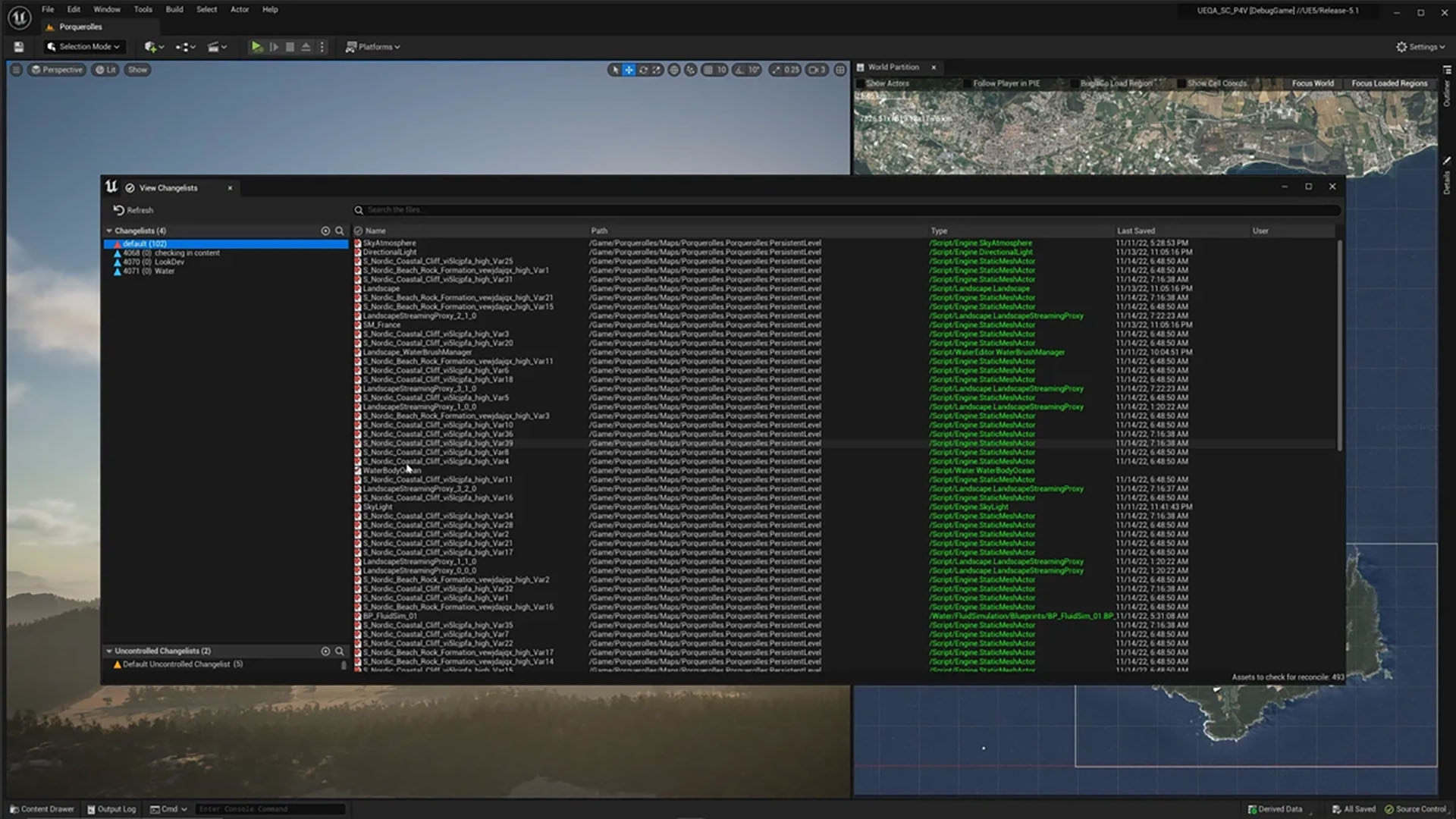Open the Platforms dropdown
This screenshot has height=819, width=1456.
(373, 46)
